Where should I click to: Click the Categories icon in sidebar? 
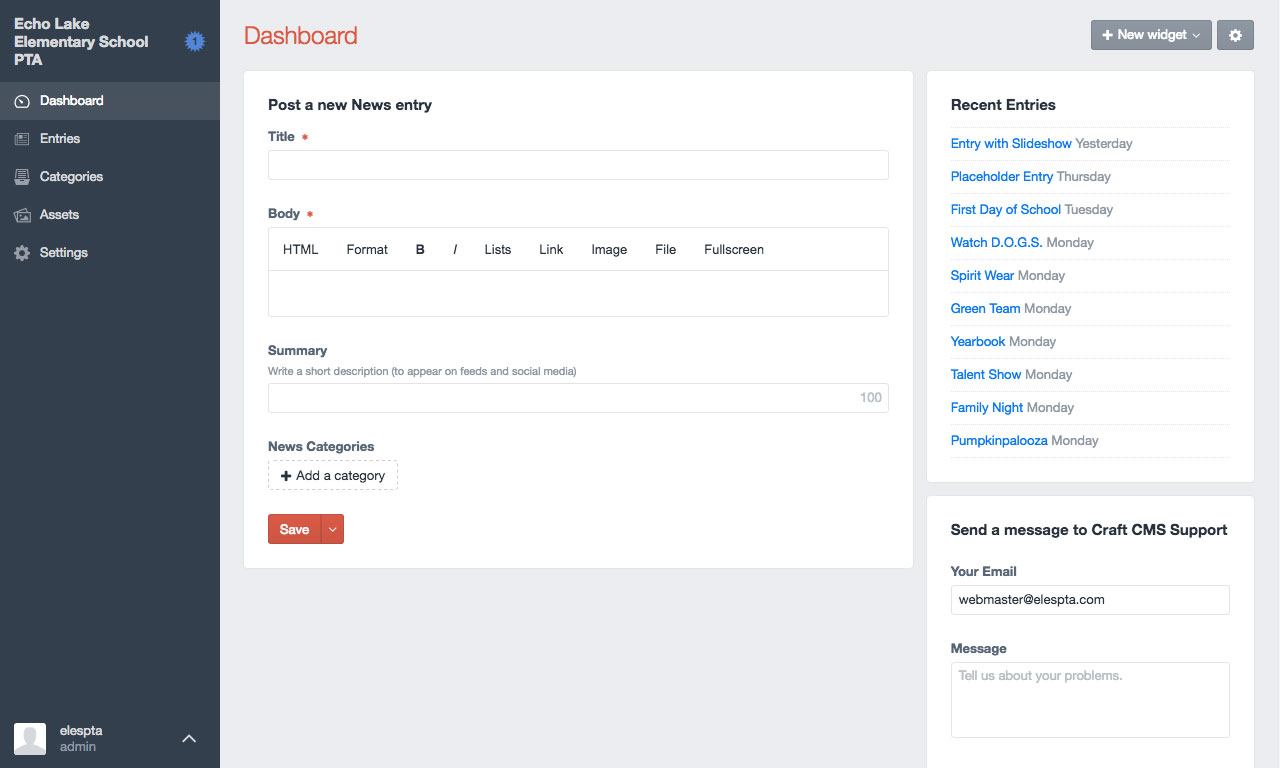pos(22,177)
